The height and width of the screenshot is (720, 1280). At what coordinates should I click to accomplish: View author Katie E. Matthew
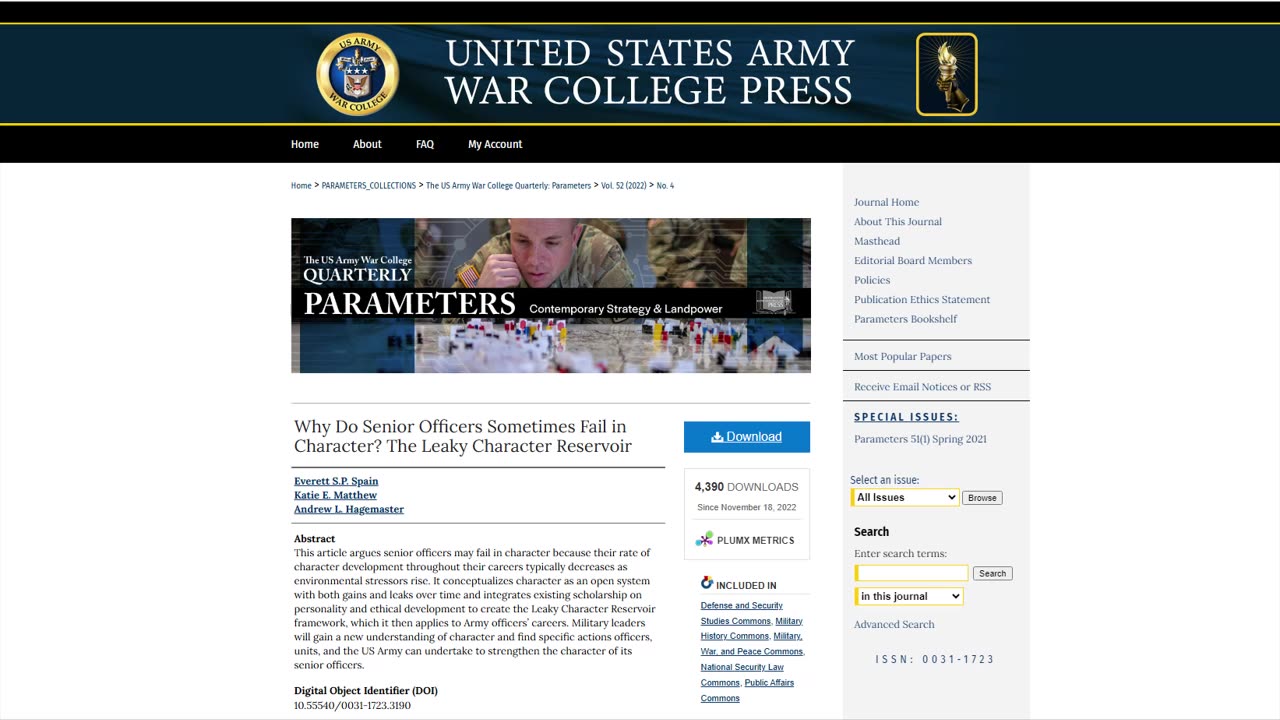[335, 495]
